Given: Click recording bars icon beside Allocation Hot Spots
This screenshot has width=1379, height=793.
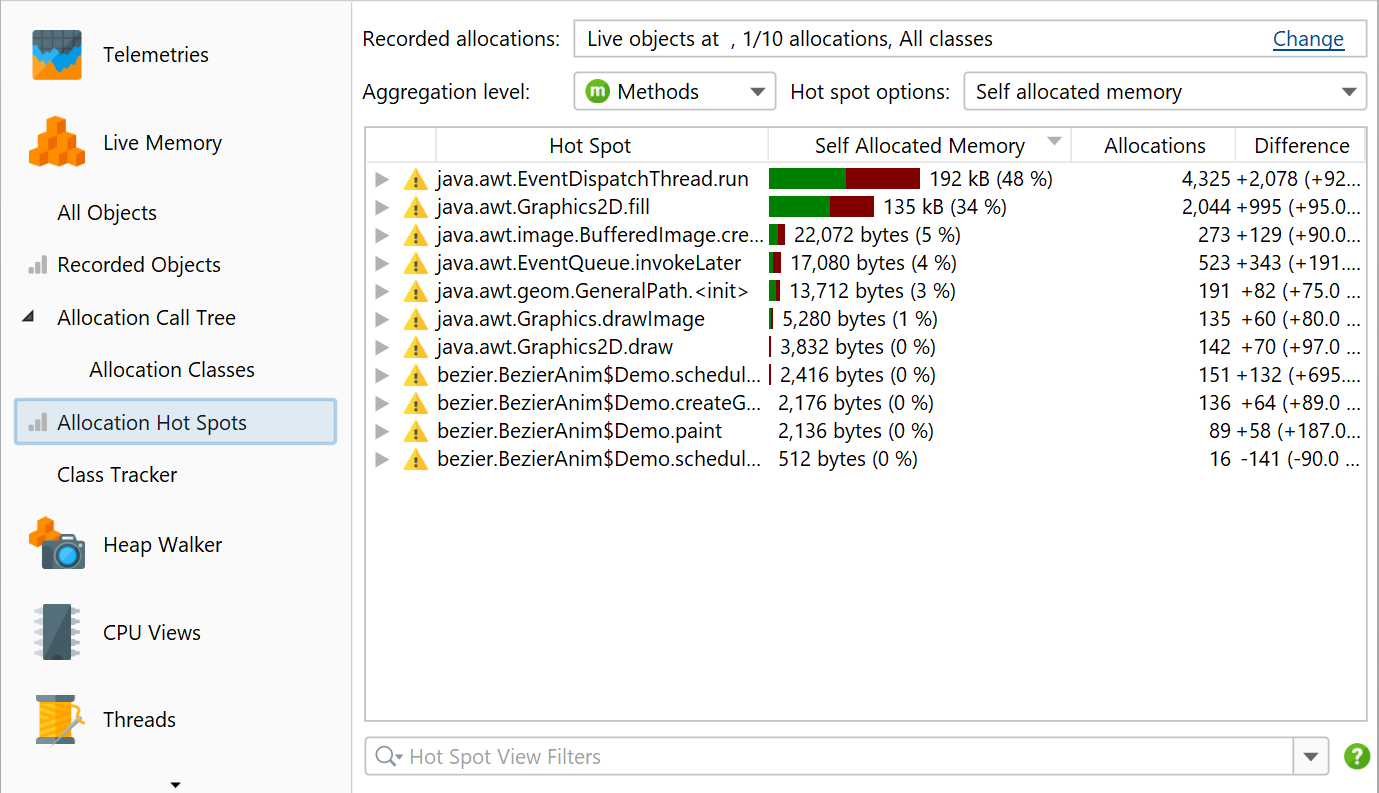Looking at the screenshot, I should 37,423.
